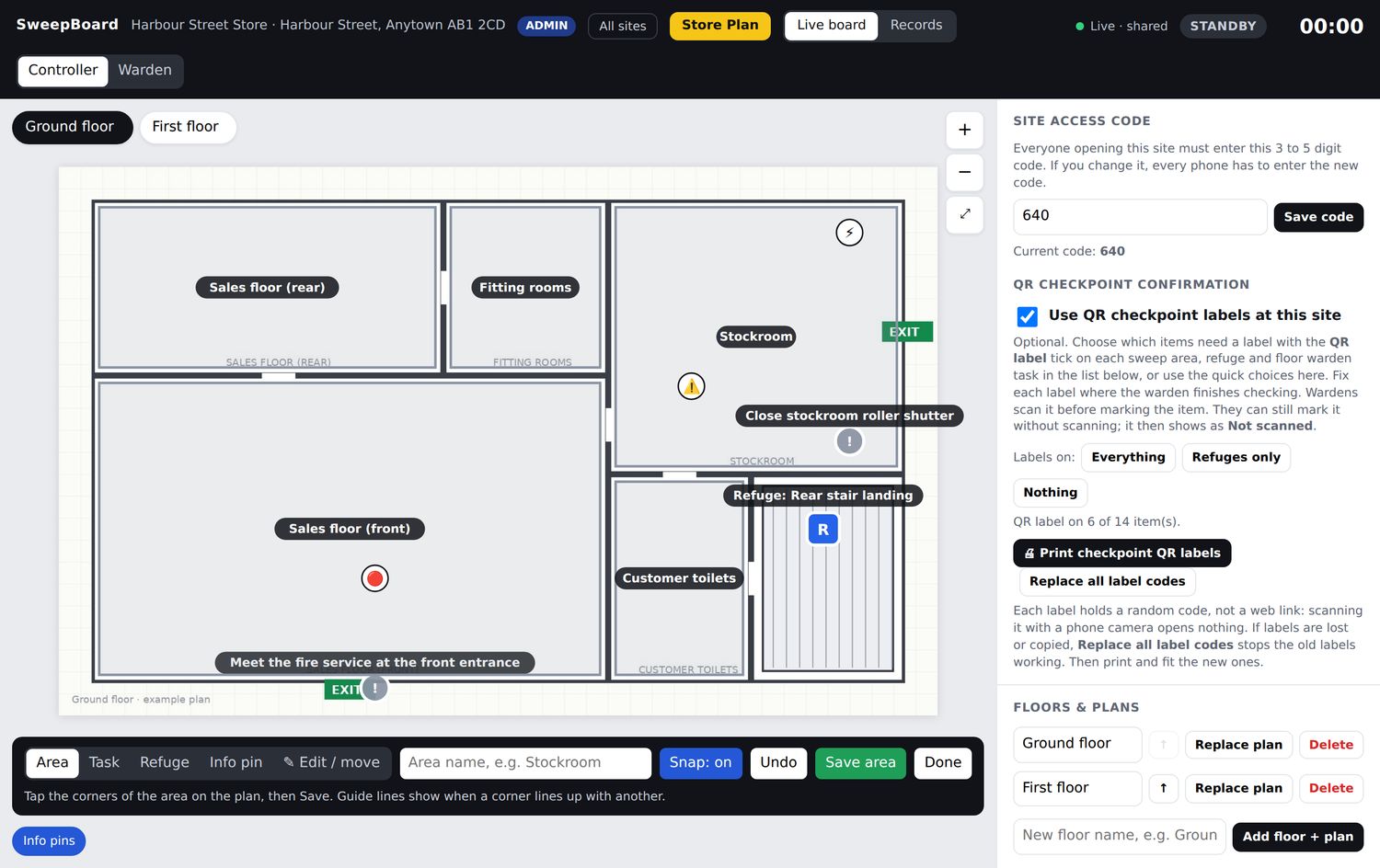Viewport: 1380px width, 868px height.
Task: Focus the Area name input field
Action: point(525,763)
